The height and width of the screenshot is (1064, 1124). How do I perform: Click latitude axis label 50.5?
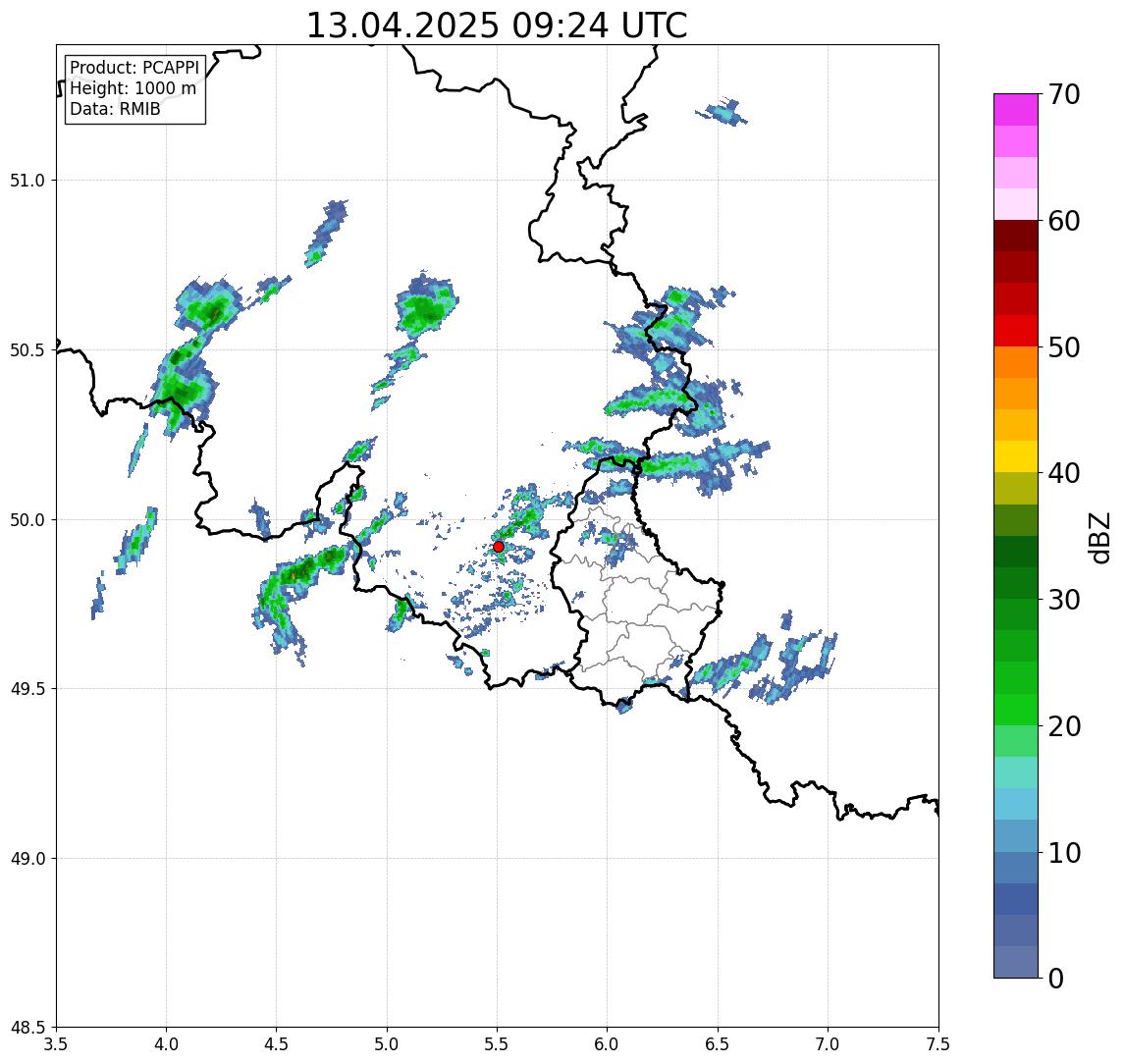coord(27,350)
